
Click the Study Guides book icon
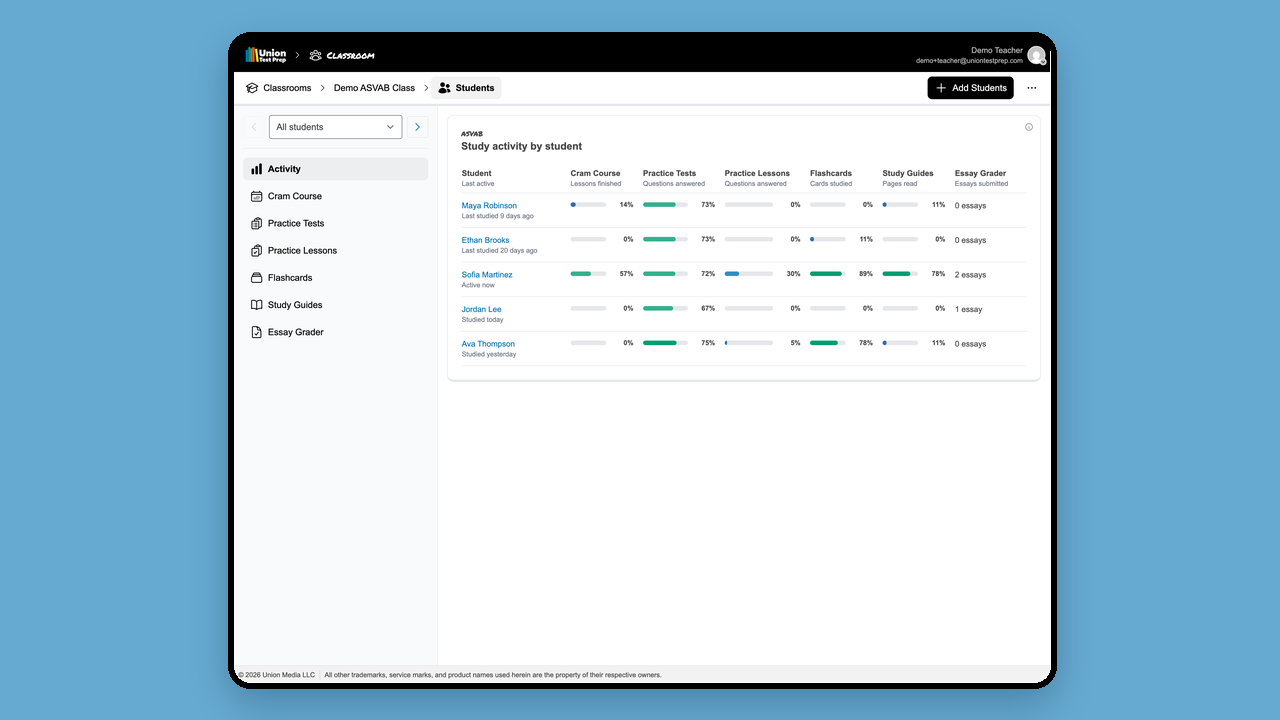click(x=257, y=305)
